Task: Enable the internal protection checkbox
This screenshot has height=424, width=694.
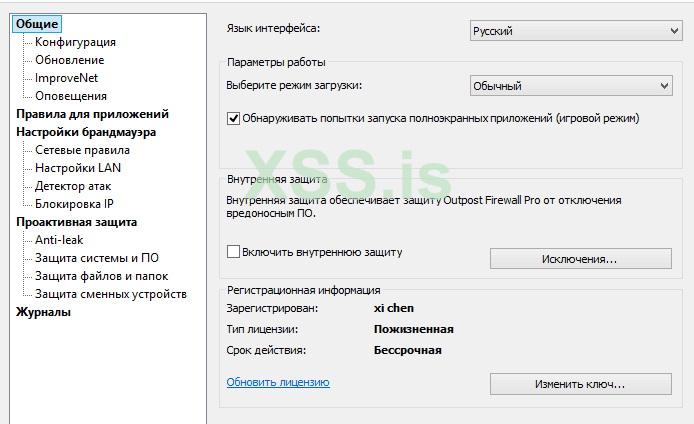Action: [234, 252]
